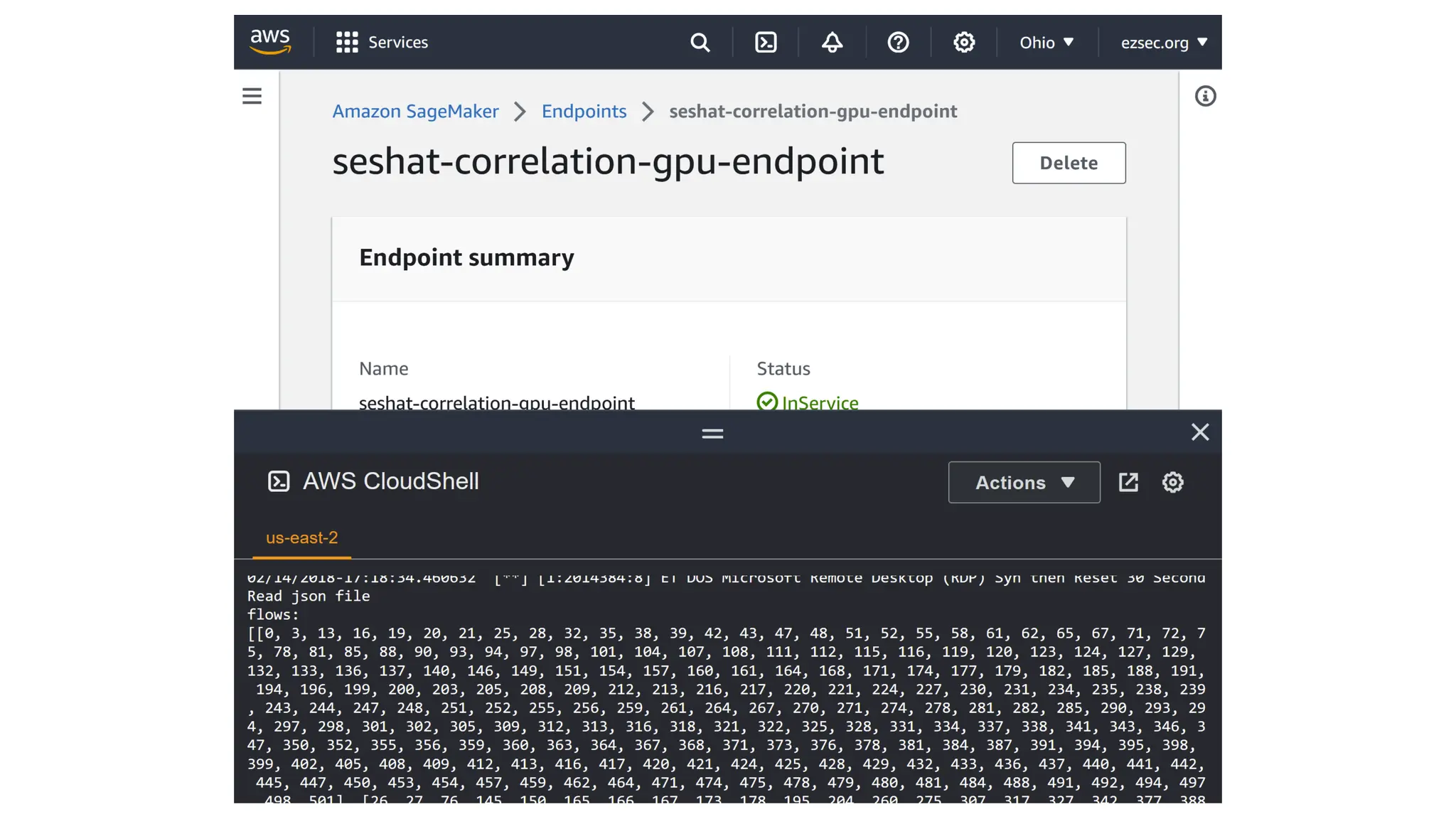Screen dimensions: 1456x819
Task: Open CloudShell preferences gear
Action: pyautogui.click(x=1172, y=482)
